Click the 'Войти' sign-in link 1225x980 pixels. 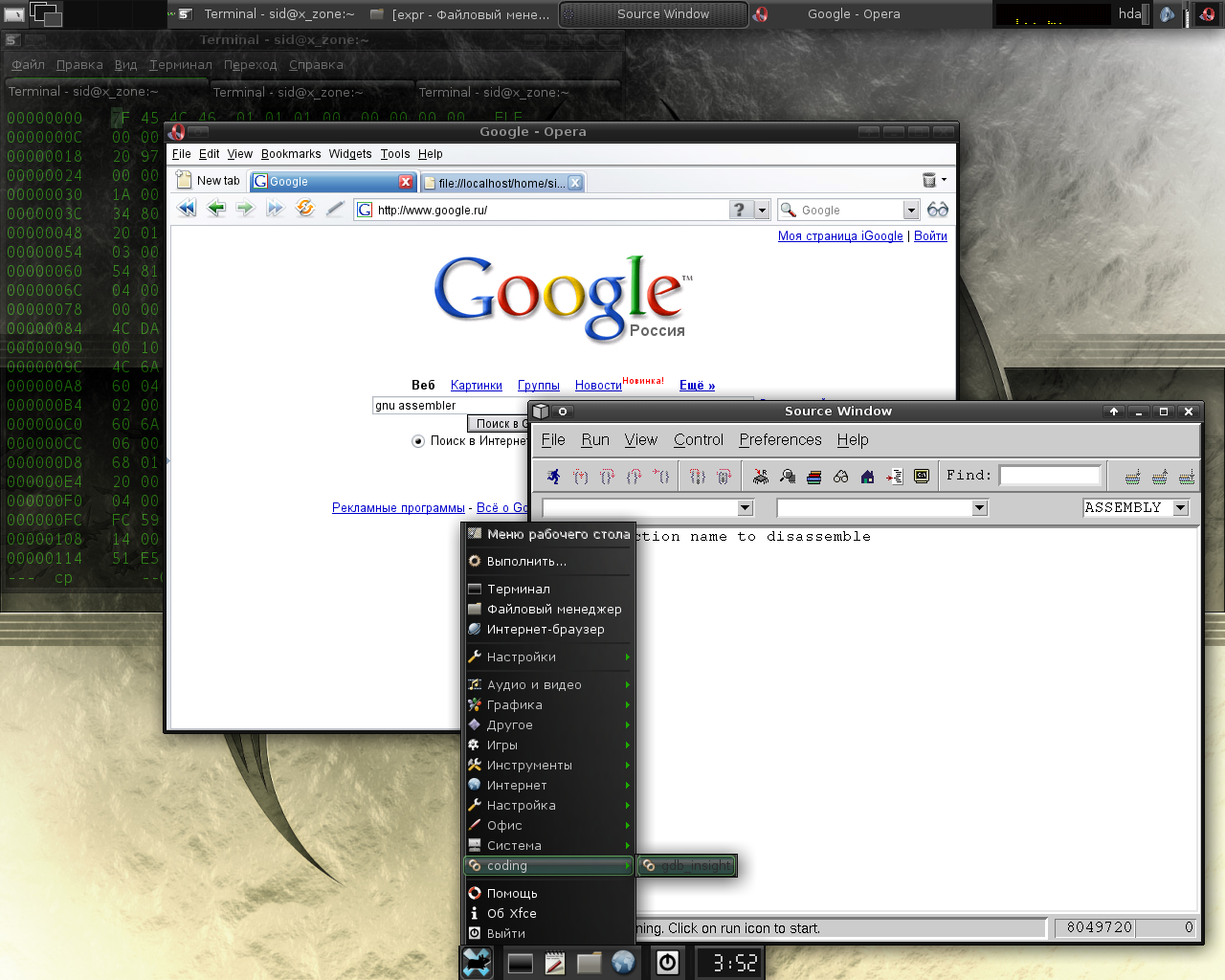[930, 236]
